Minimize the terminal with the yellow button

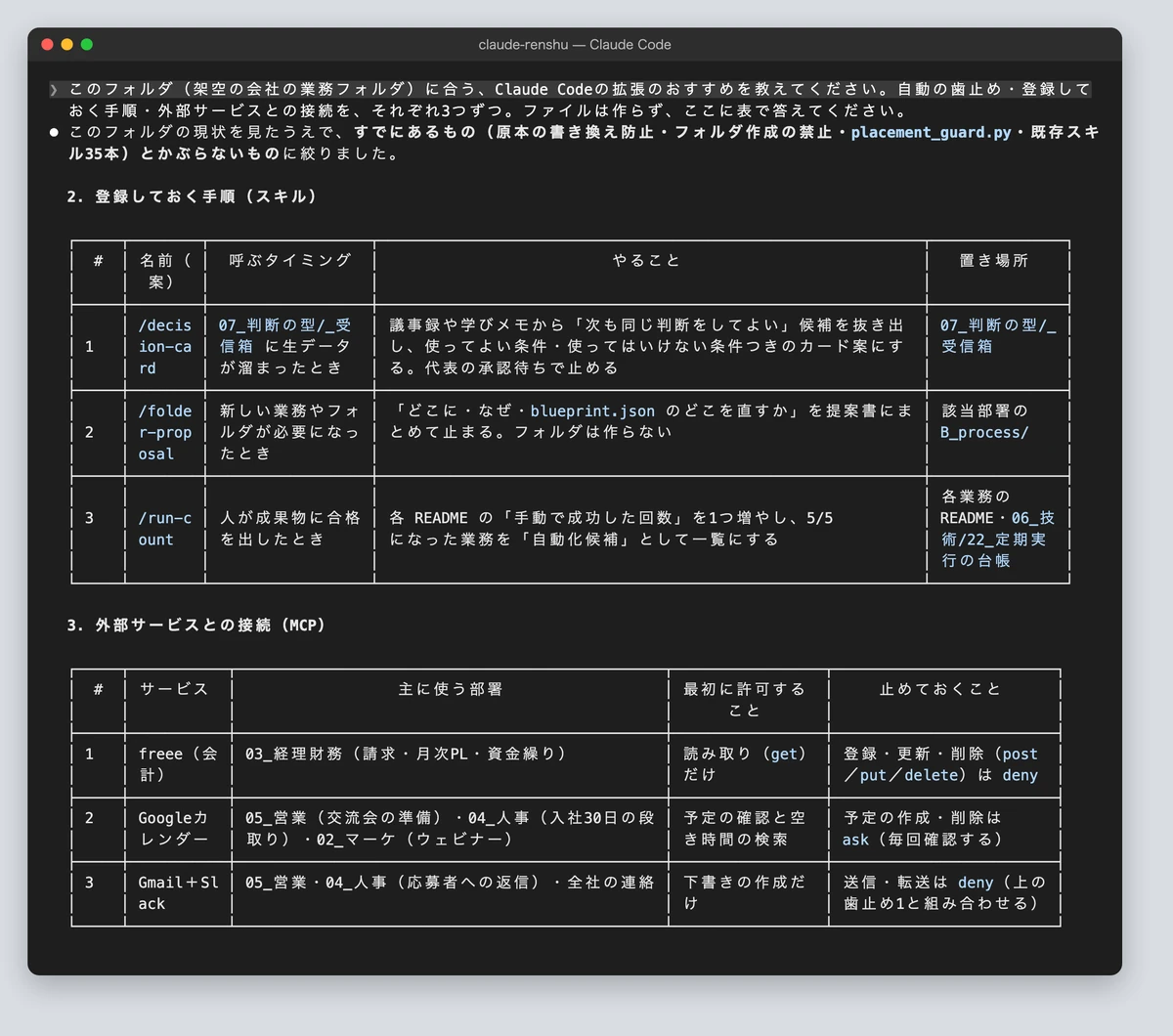[66, 44]
